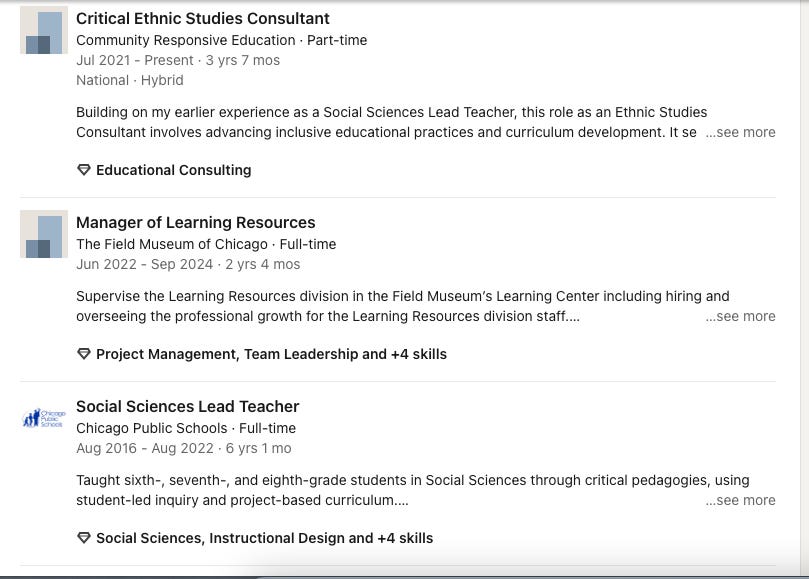Screen dimensions: 809x579
Task: Expand 'see more' on Ethnic Studies Consultant description
Action: click(740, 132)
